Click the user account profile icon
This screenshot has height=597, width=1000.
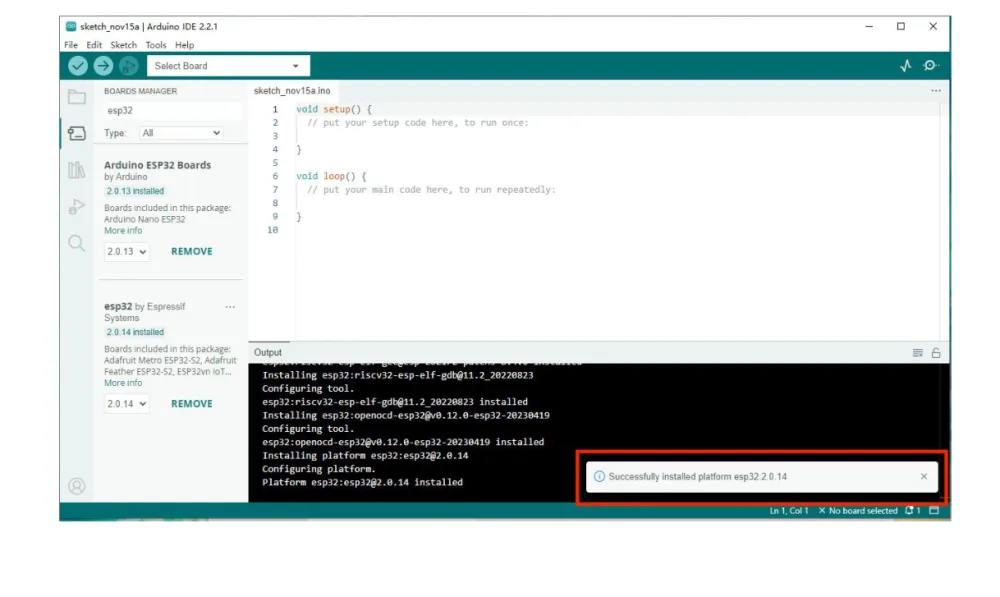(77, 487)
